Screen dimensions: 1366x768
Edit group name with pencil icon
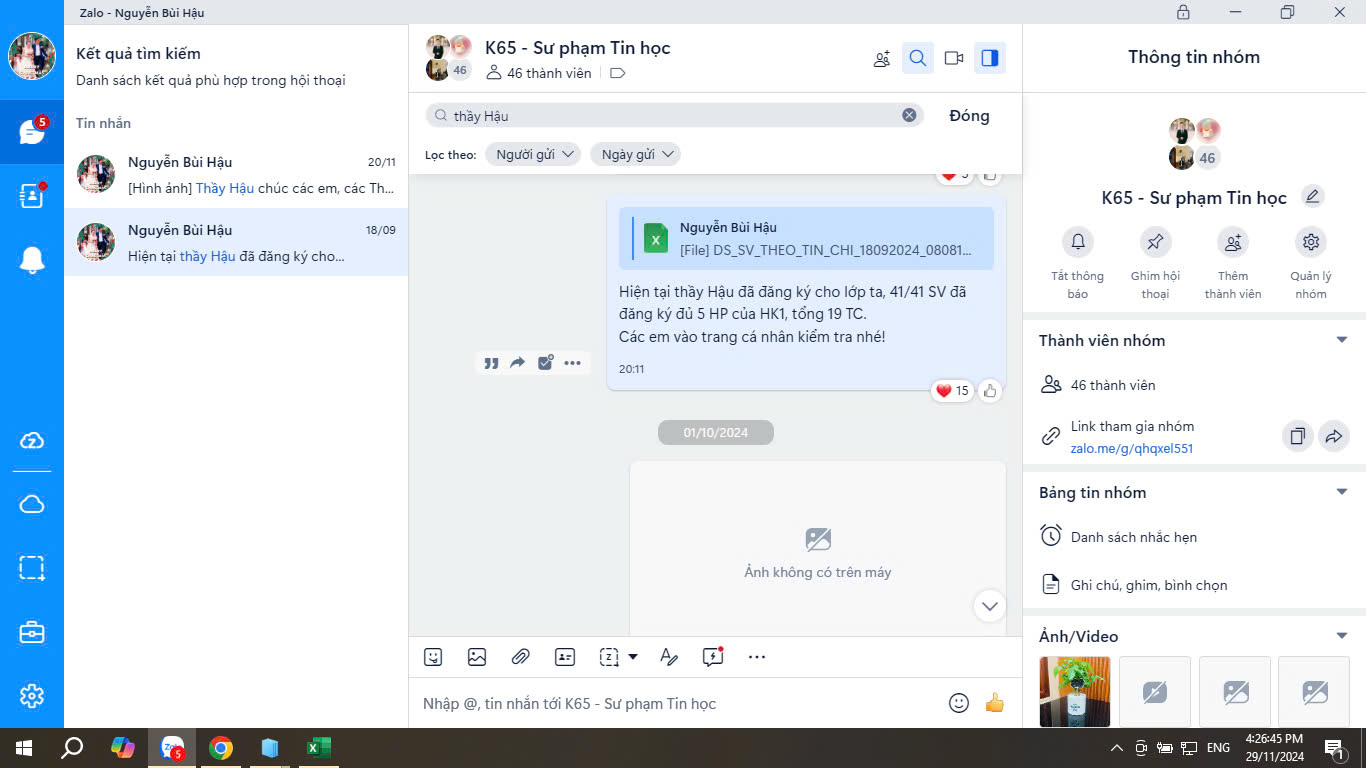1313,196
